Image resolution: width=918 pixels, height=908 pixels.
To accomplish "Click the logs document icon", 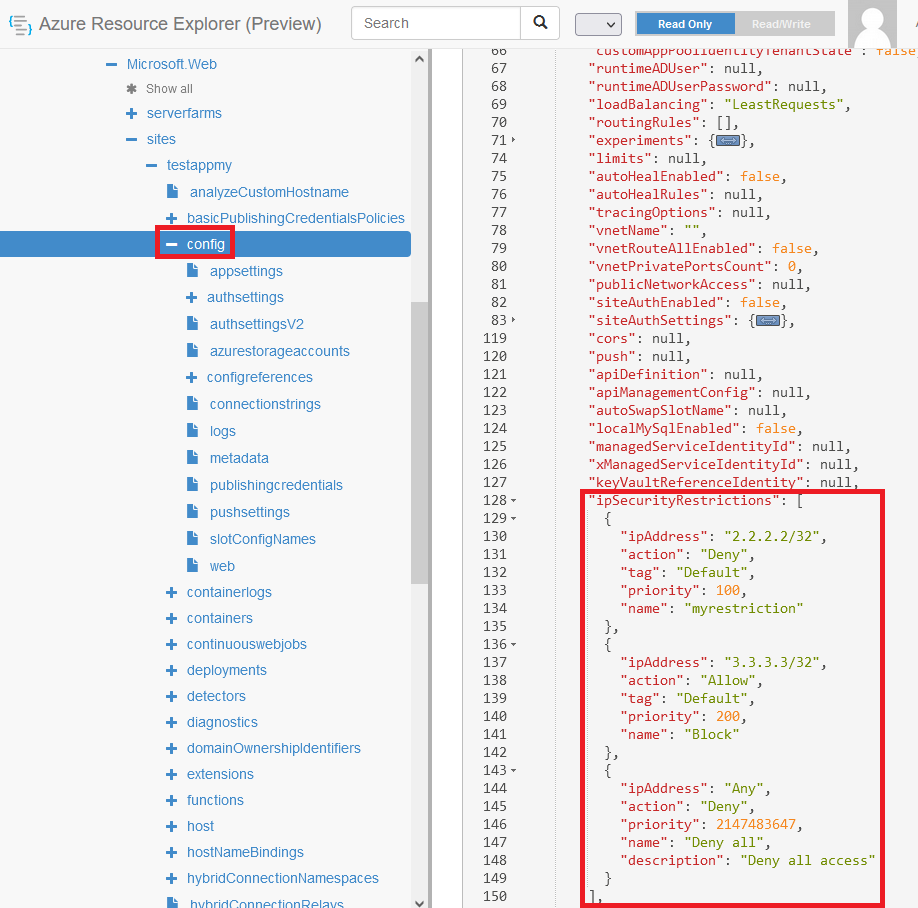I will point(193,430).
